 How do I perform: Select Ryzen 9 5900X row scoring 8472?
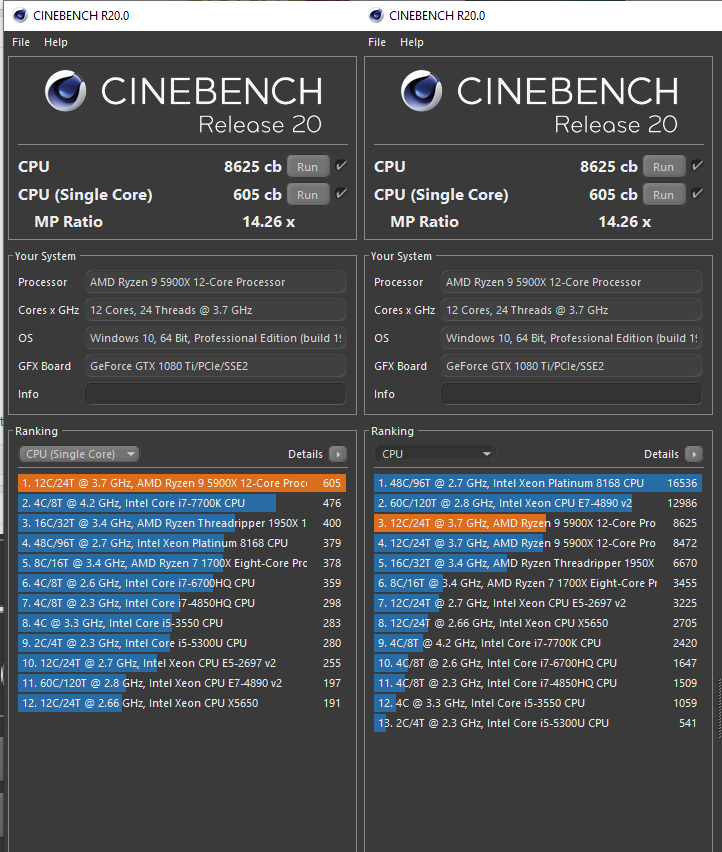coord(538,543)
